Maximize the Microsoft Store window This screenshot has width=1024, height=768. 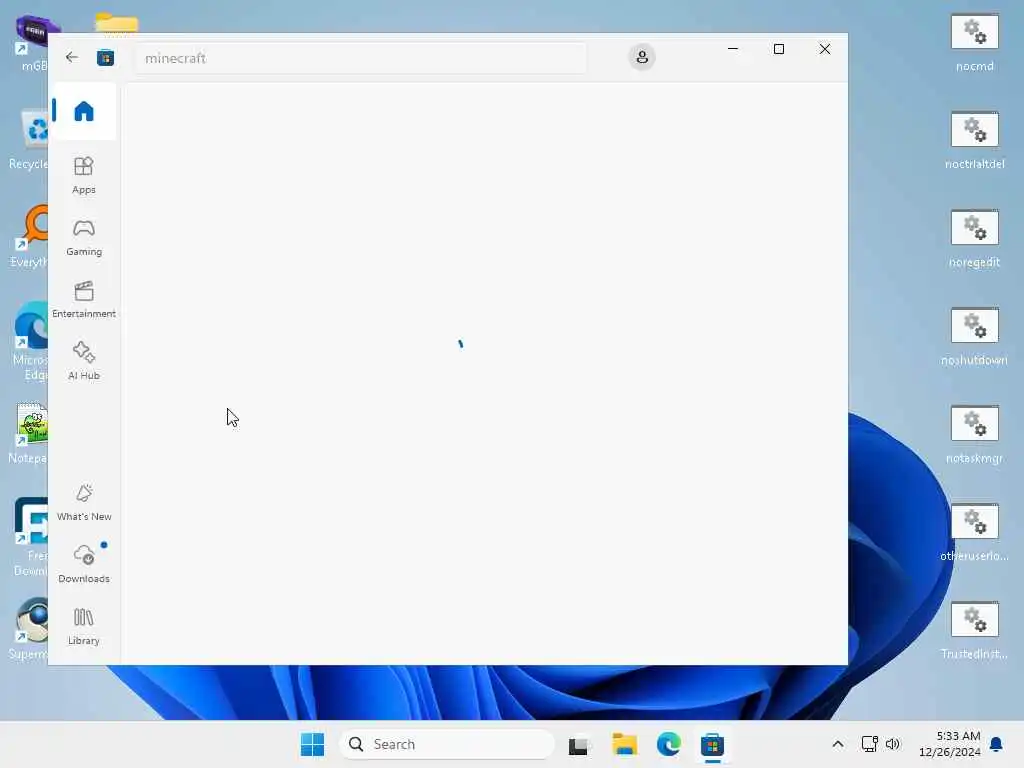click(778, 49)
